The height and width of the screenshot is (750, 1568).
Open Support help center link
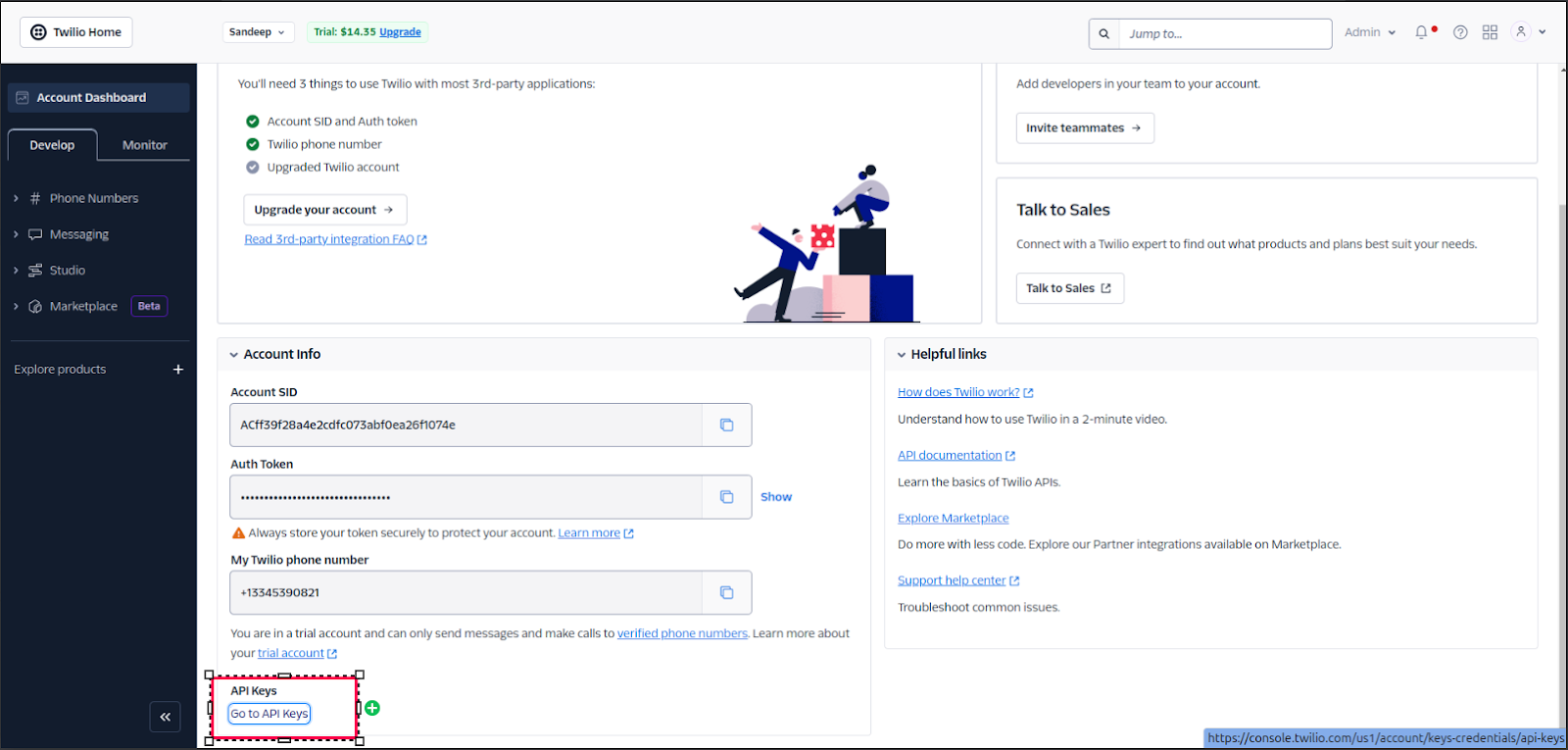[x=958, y=581]
